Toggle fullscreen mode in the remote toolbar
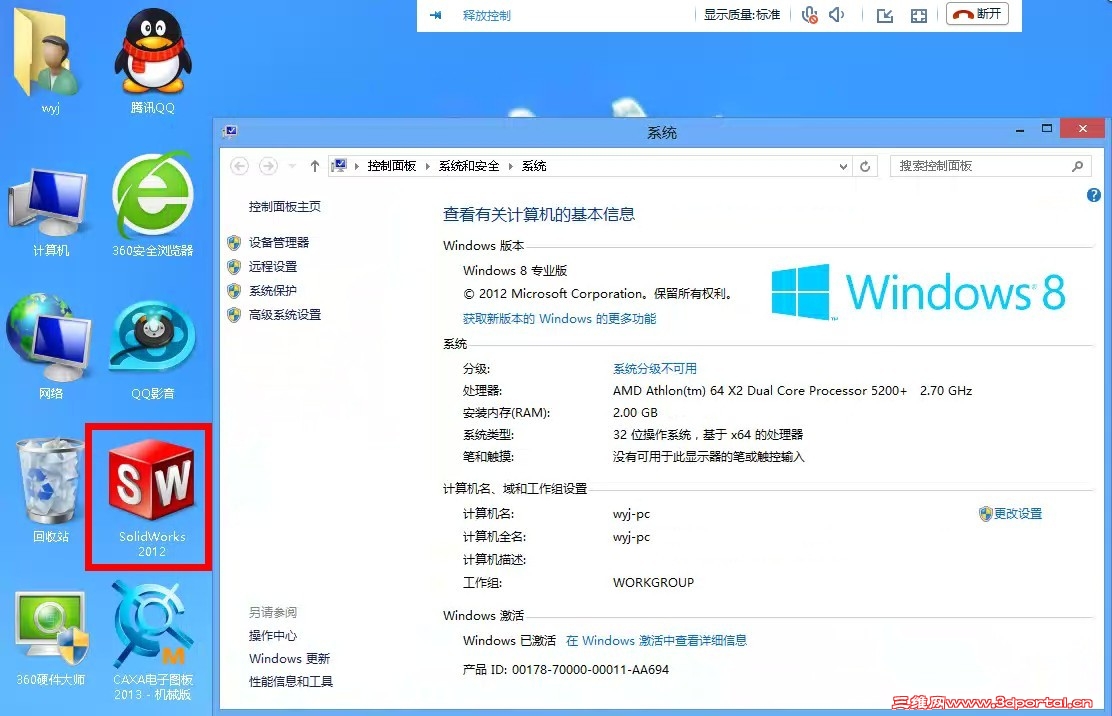The height and width of the screenshot is (716, 1112). point(918,15)
